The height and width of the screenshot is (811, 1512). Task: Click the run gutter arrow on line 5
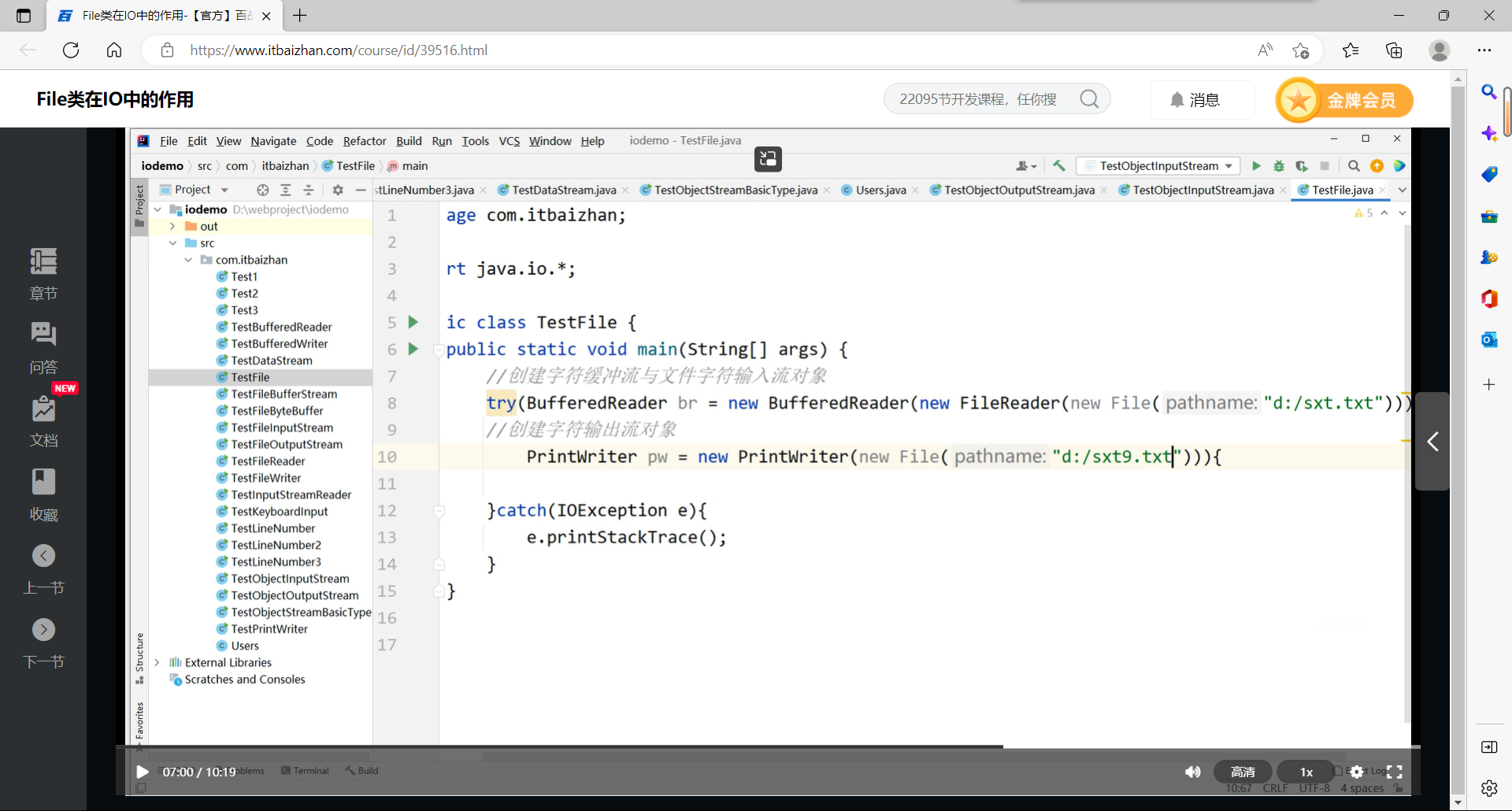413,322
